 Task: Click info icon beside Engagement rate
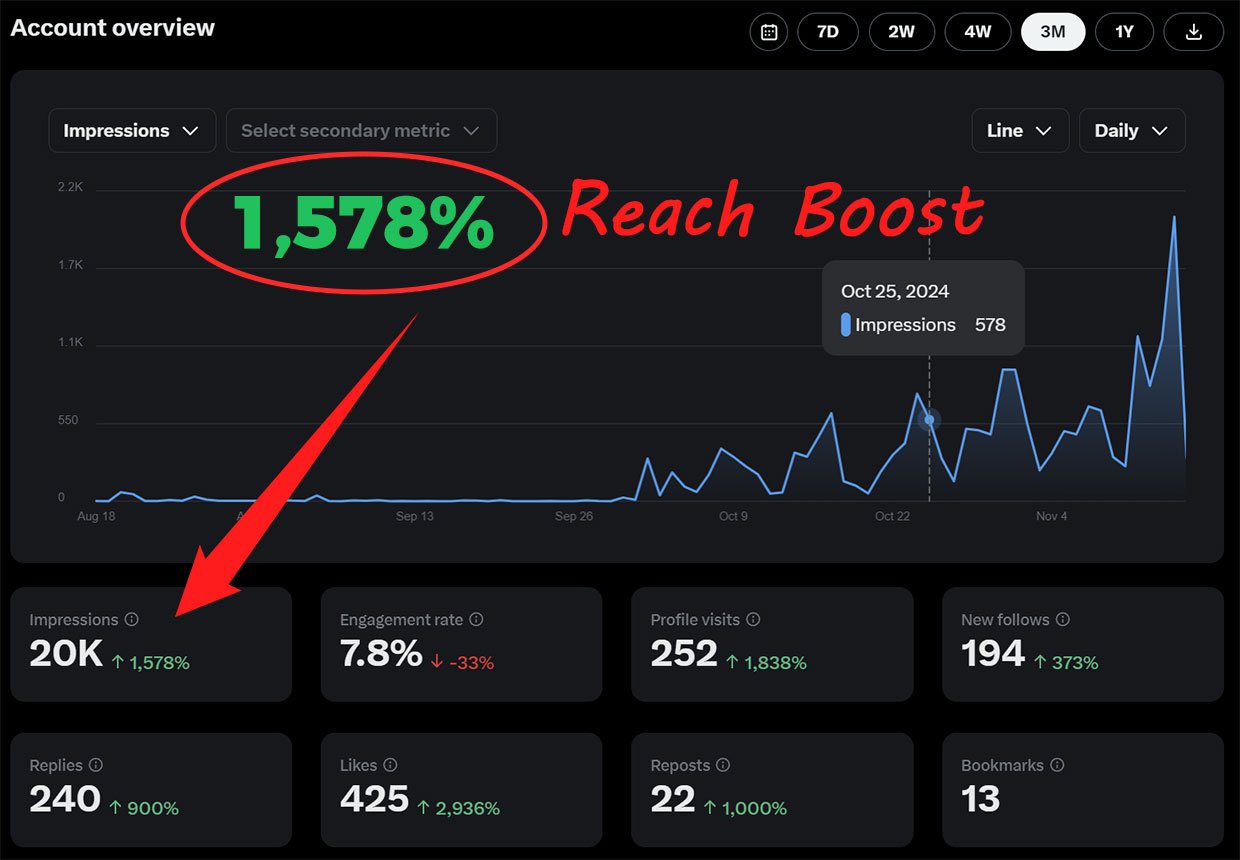click(477, 620)
